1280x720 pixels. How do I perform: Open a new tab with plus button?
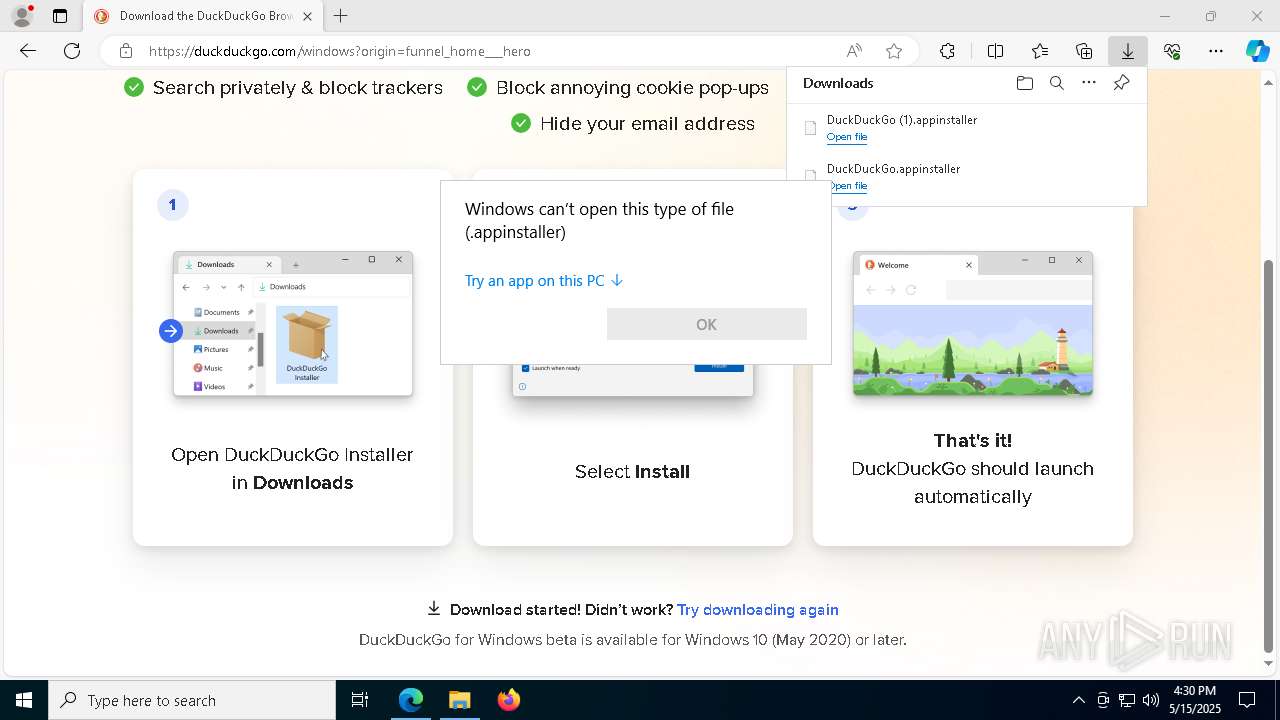340,16
